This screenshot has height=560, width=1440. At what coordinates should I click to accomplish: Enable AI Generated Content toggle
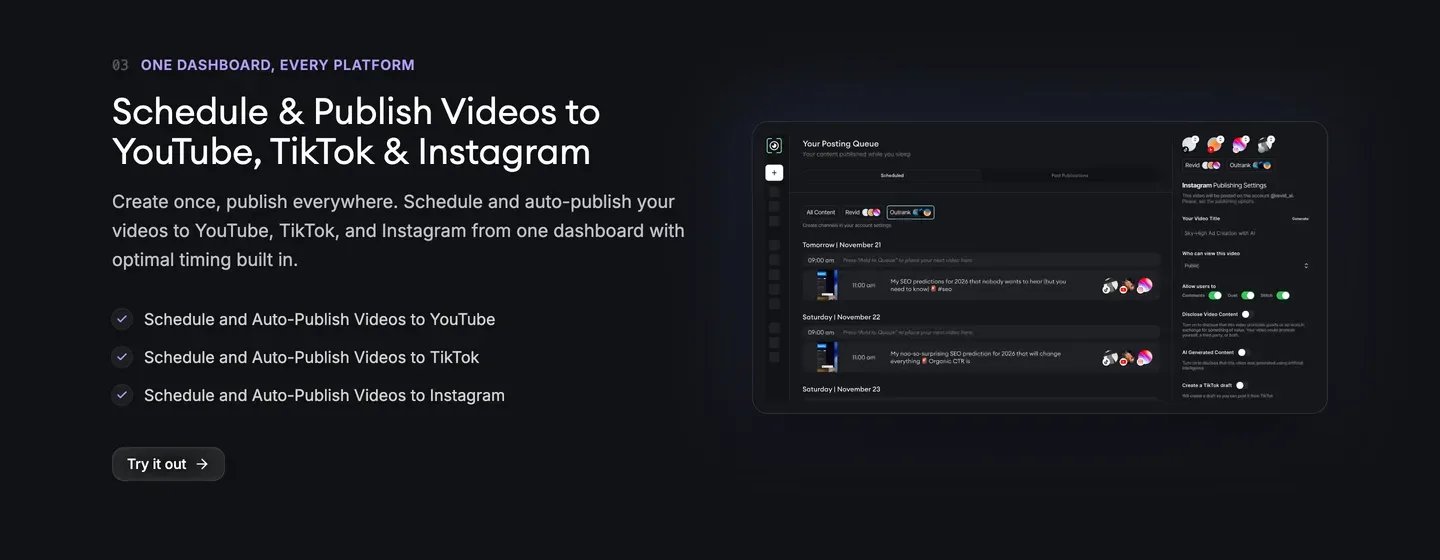point(1242,352)
